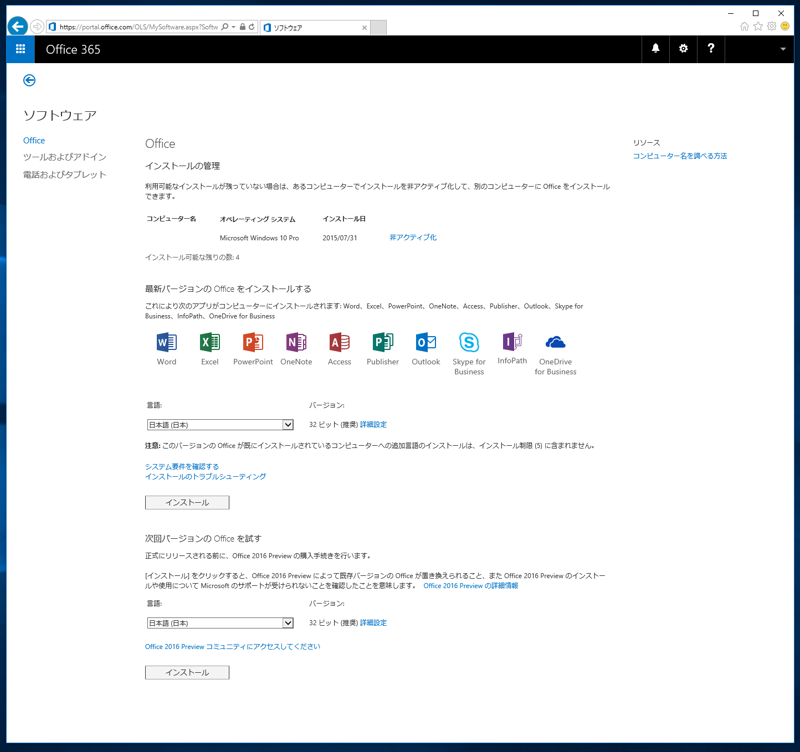Open Office 2016 Preview コミュニティ link

[x=233, y=646]
